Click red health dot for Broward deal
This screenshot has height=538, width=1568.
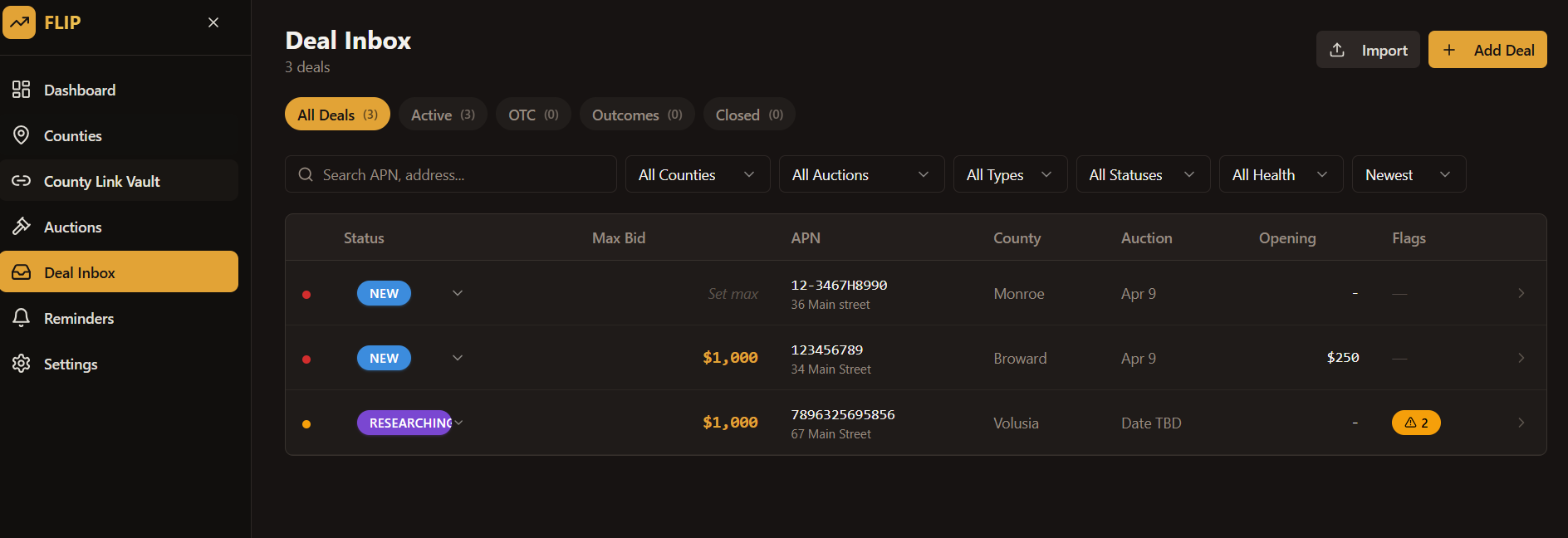tap(306, 359)
